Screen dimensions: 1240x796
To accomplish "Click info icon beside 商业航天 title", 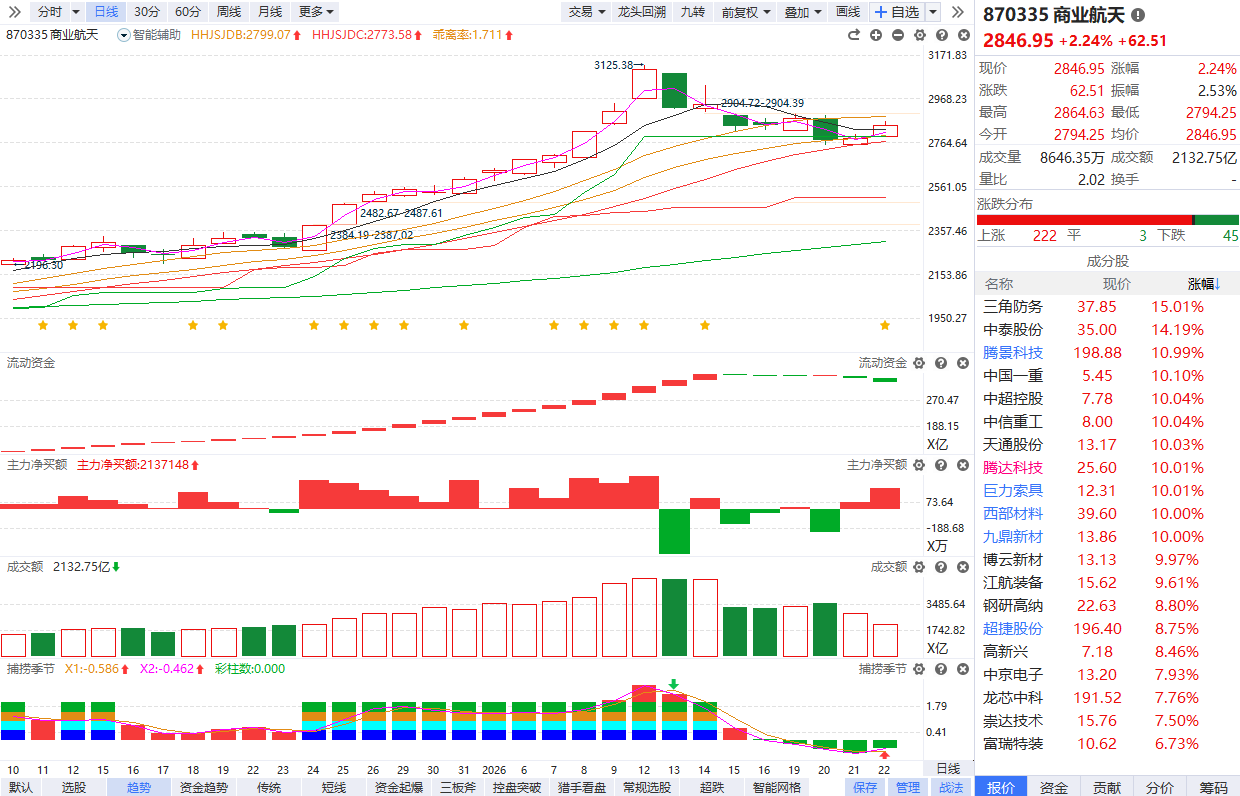I will click(1138, 16).
